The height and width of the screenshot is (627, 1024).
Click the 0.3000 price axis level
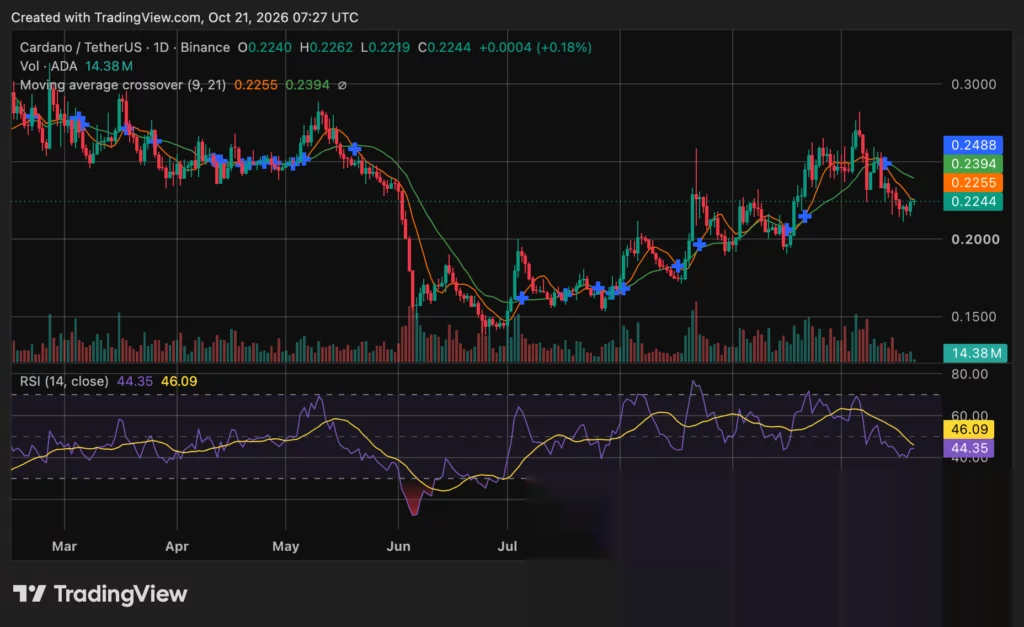click(974, 84)
